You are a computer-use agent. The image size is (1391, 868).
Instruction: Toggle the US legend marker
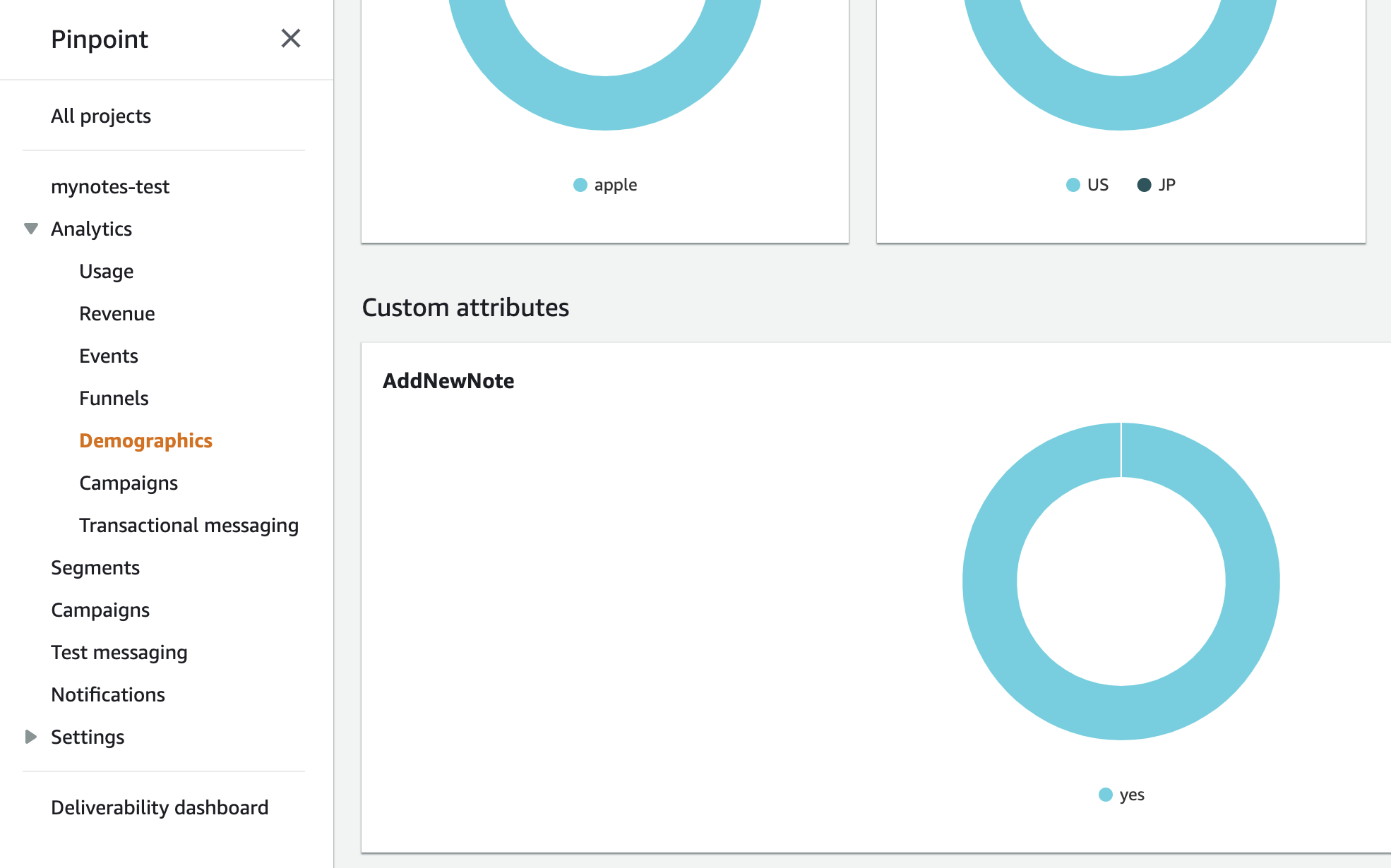click(x=1073, y=185)
